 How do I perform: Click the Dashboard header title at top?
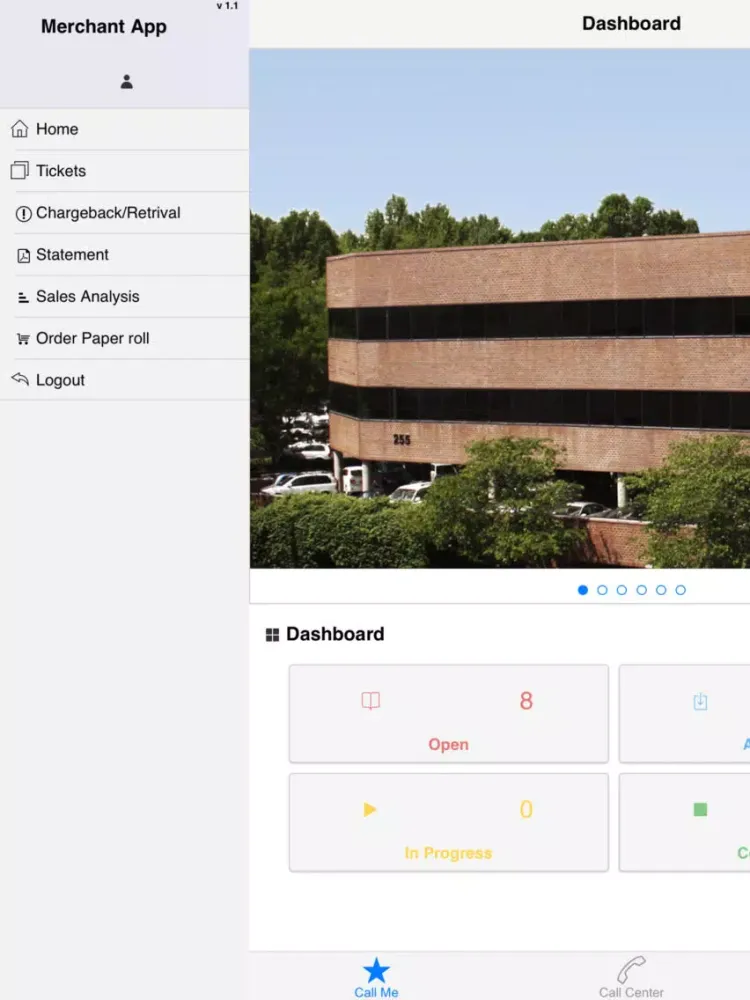[631, 24]
